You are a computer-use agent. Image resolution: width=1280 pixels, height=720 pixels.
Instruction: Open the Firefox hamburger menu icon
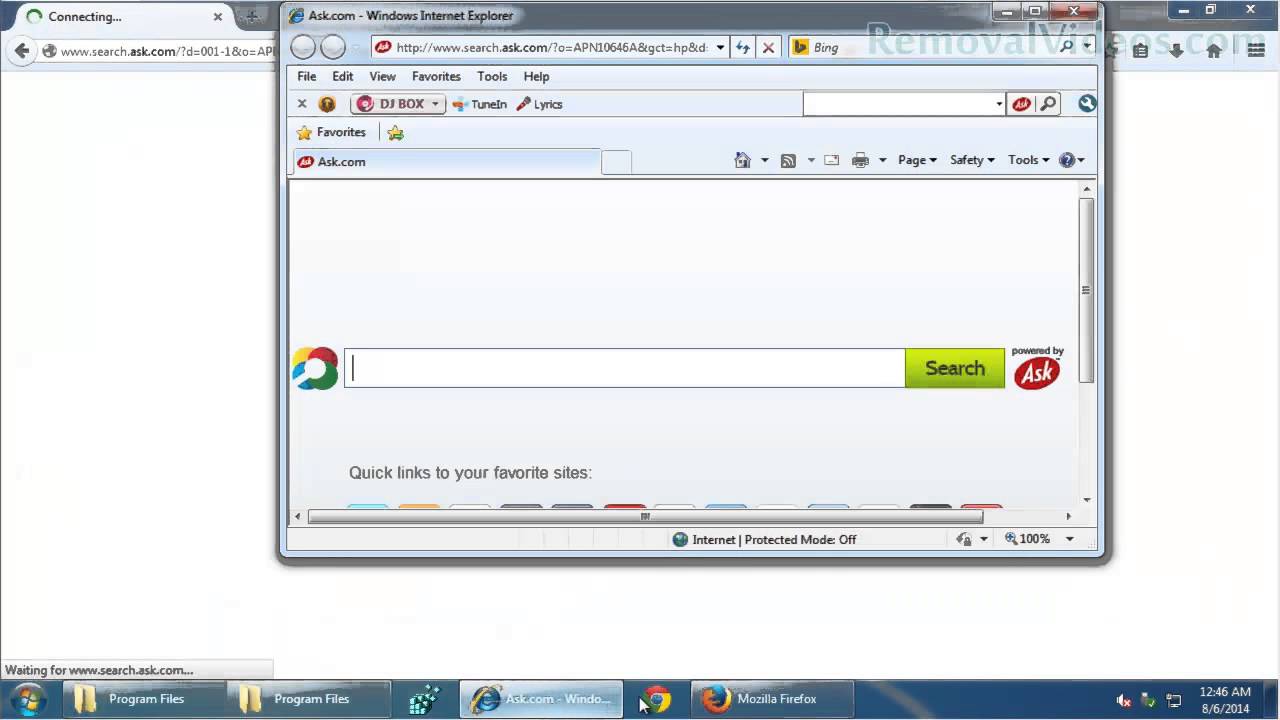coord(1256,50)
